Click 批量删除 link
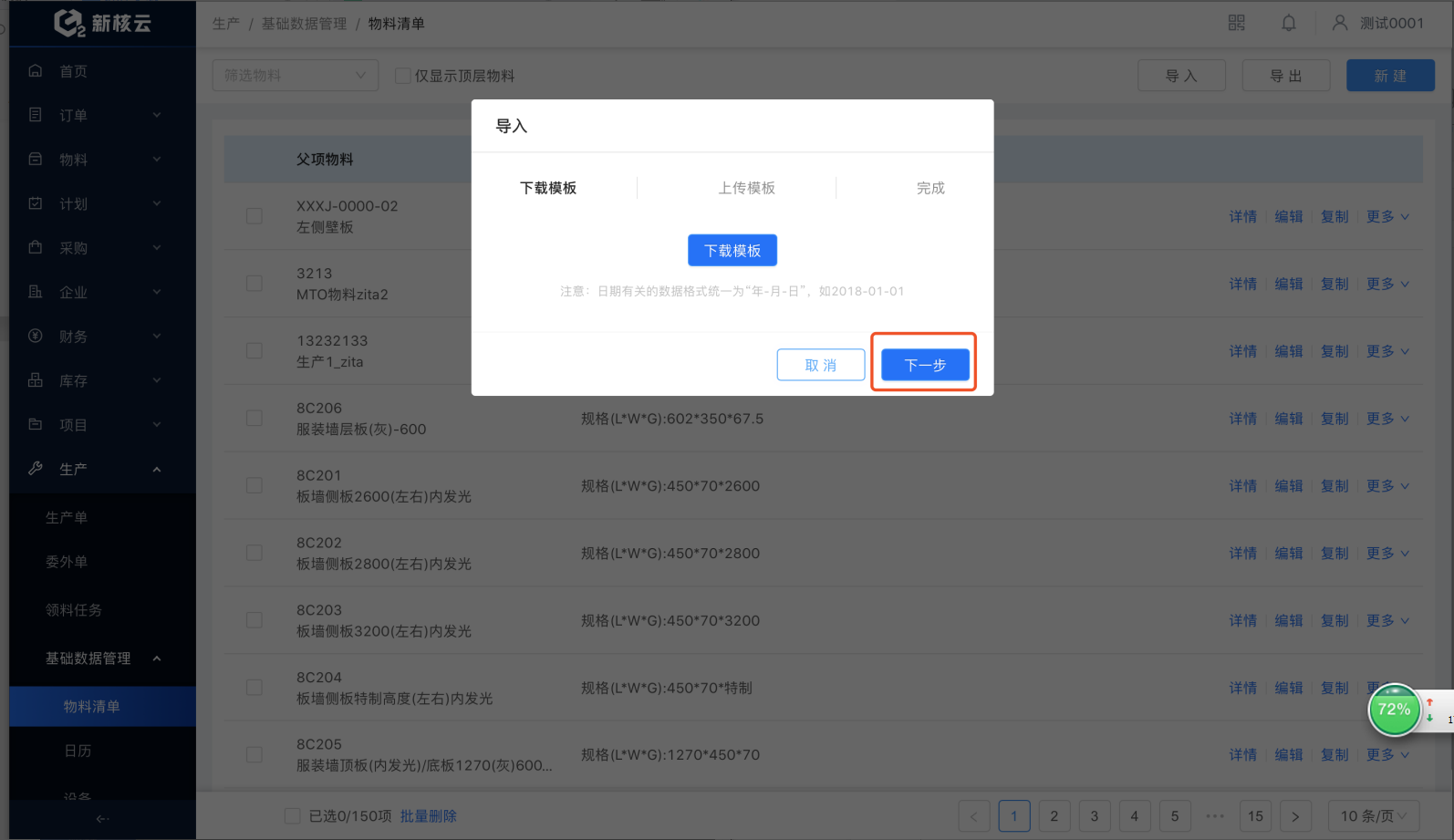1454x840 pixels. 428,816
